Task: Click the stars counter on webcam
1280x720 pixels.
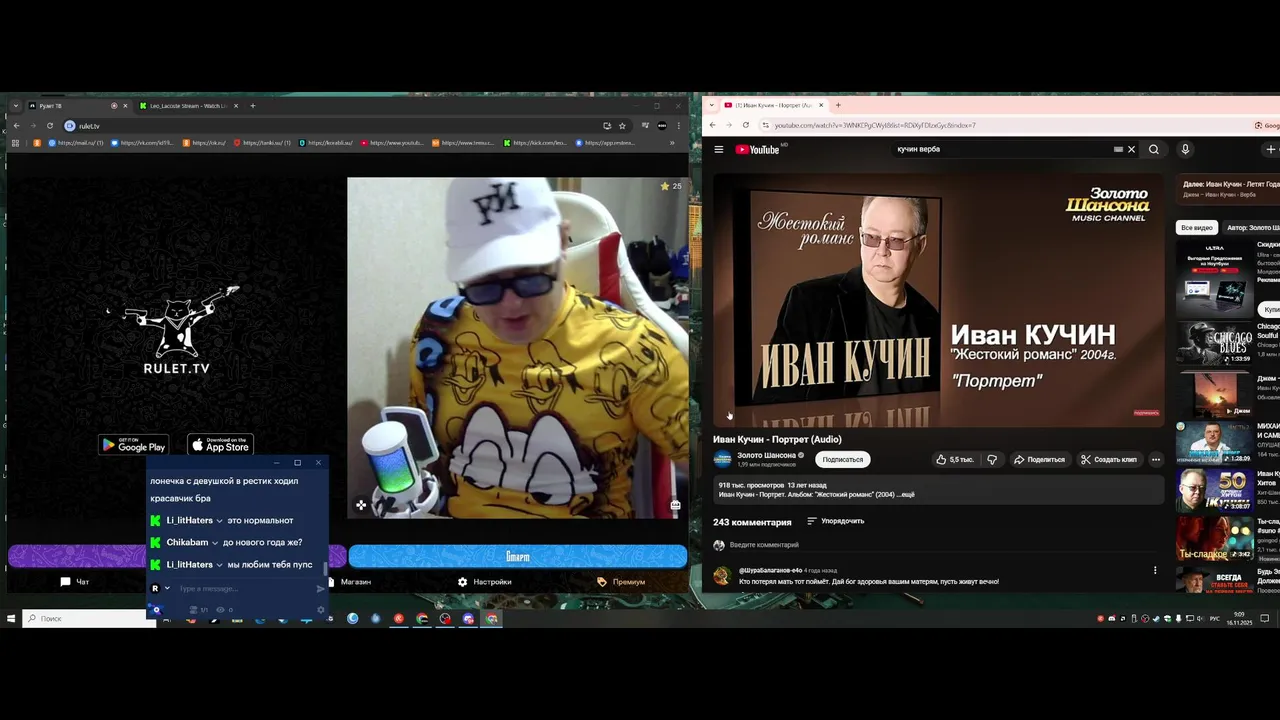Action: [x=671, y=186]
